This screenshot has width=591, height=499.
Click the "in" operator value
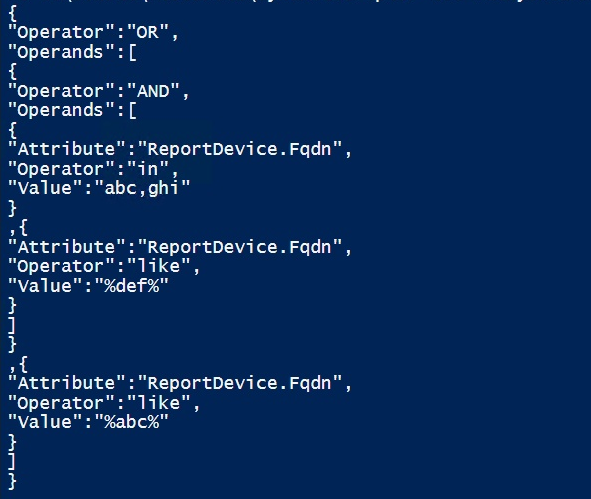(x=147, y=169)
